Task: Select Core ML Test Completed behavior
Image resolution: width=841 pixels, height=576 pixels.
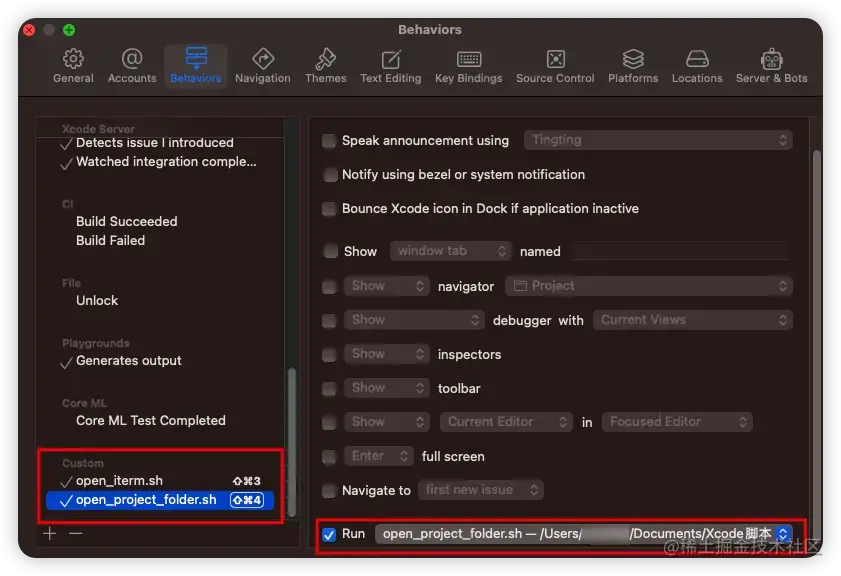Action: [x=151, y=421]
